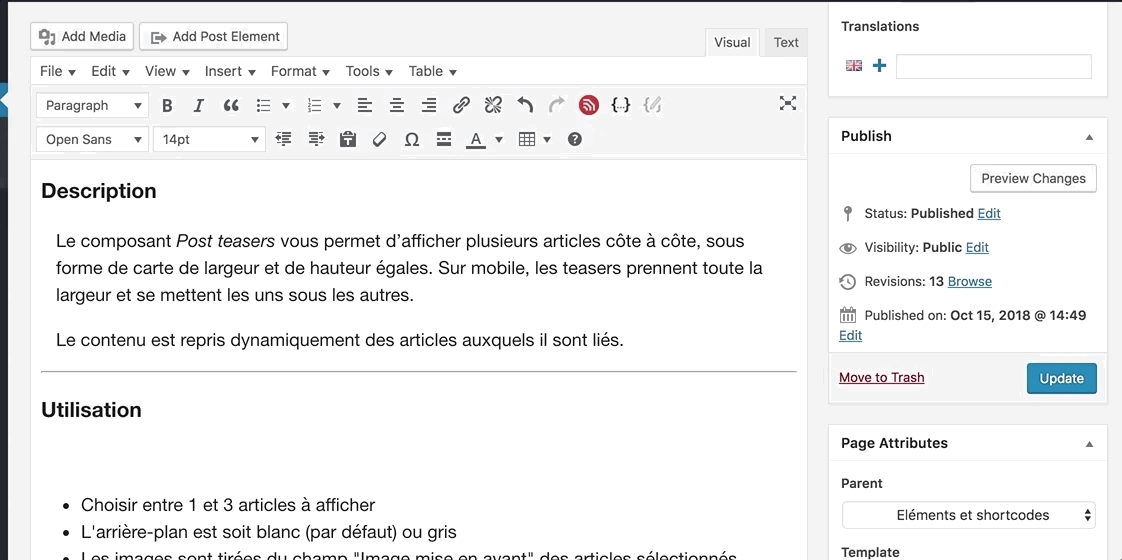Center-align the text
Viewport: 1122px width, 560px height.
pyautogui.click(x=397, y=106)
